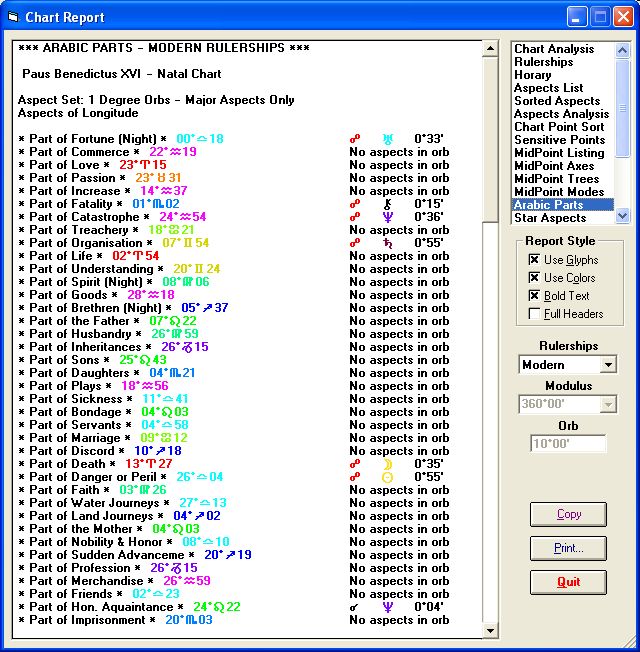Open the Rulerships dropdown showing Modern
640x652 pixels.
(x=608, y=365)
